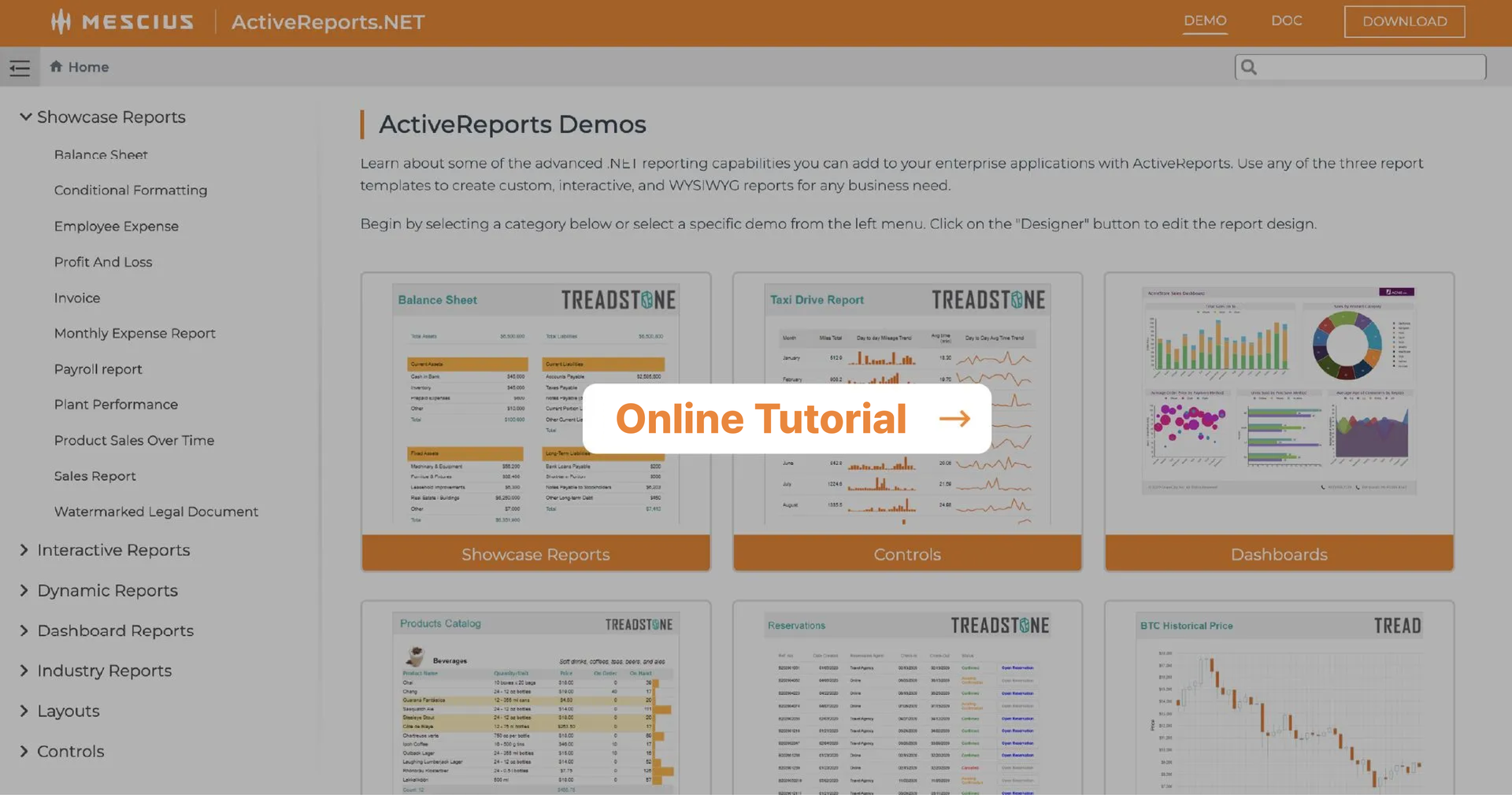1512x795 pixels.
Task: Collapse the Showcase Reports section
Action: [x=25, y=117]
